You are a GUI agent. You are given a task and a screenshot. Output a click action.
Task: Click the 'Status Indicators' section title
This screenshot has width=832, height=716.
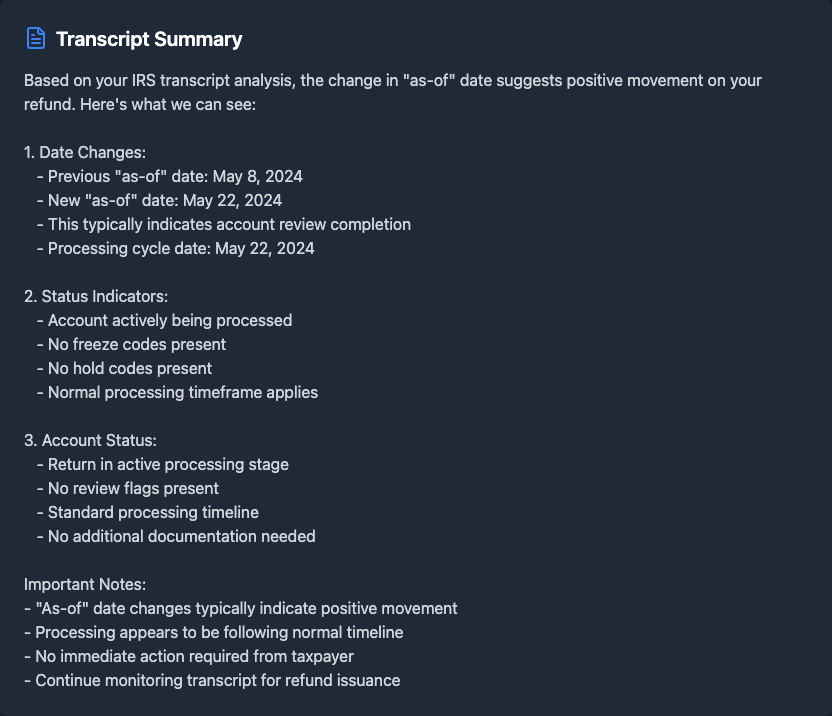tap(96, 296)
